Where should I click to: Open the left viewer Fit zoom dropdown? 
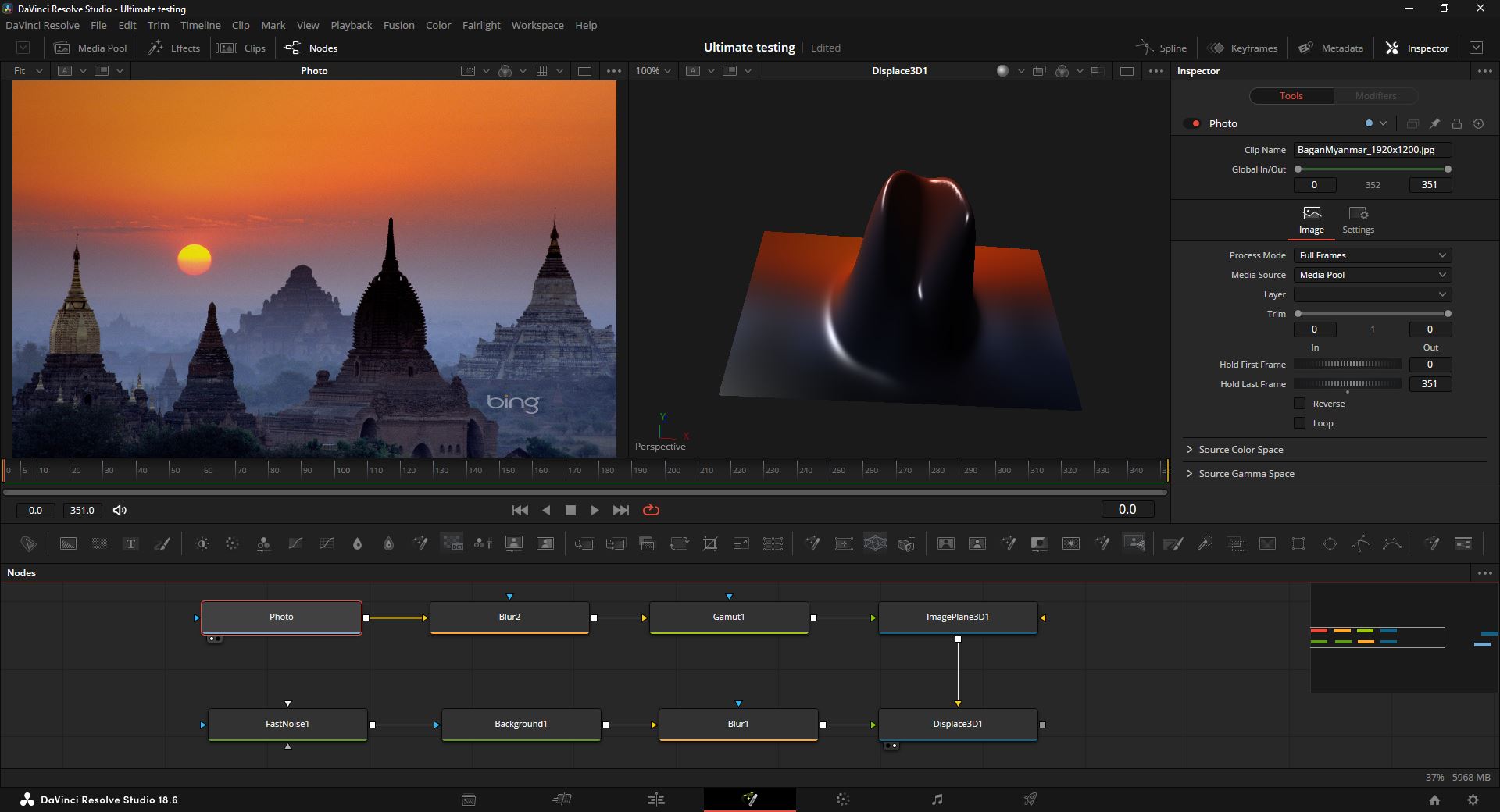(x=27, y=70)
